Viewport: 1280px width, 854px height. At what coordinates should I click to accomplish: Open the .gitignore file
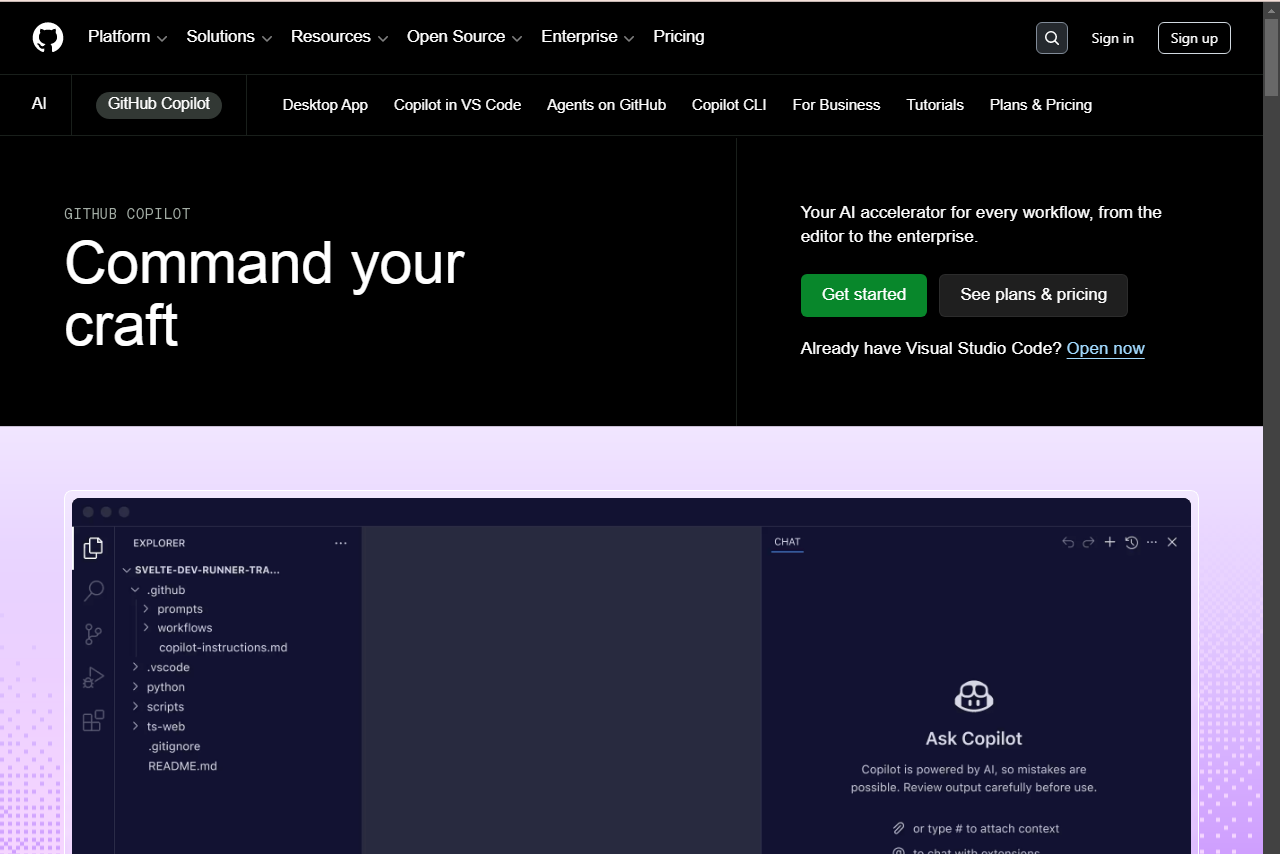174,746
